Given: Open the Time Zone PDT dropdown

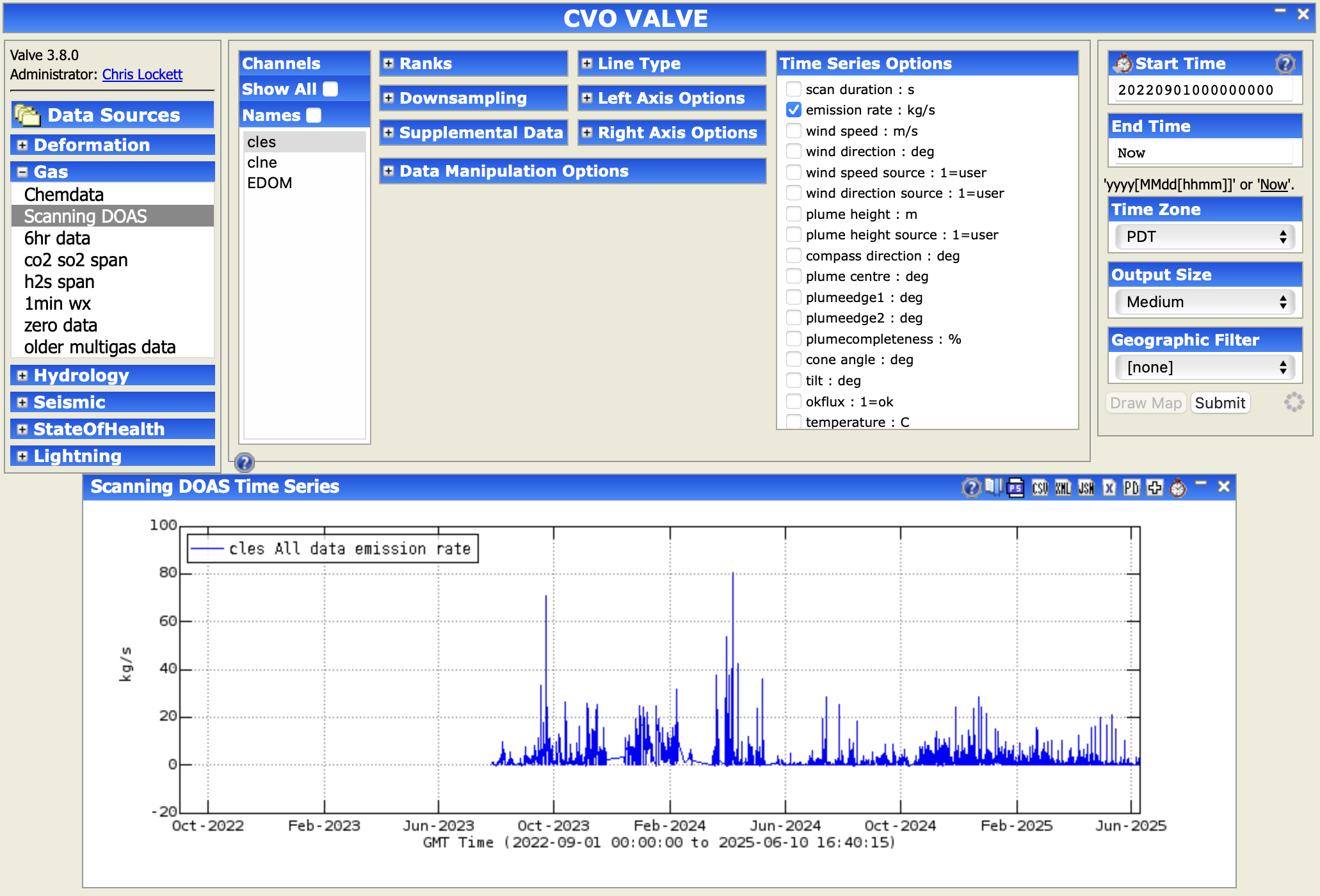Looking at the screenshot, I should pos(1205,237).
